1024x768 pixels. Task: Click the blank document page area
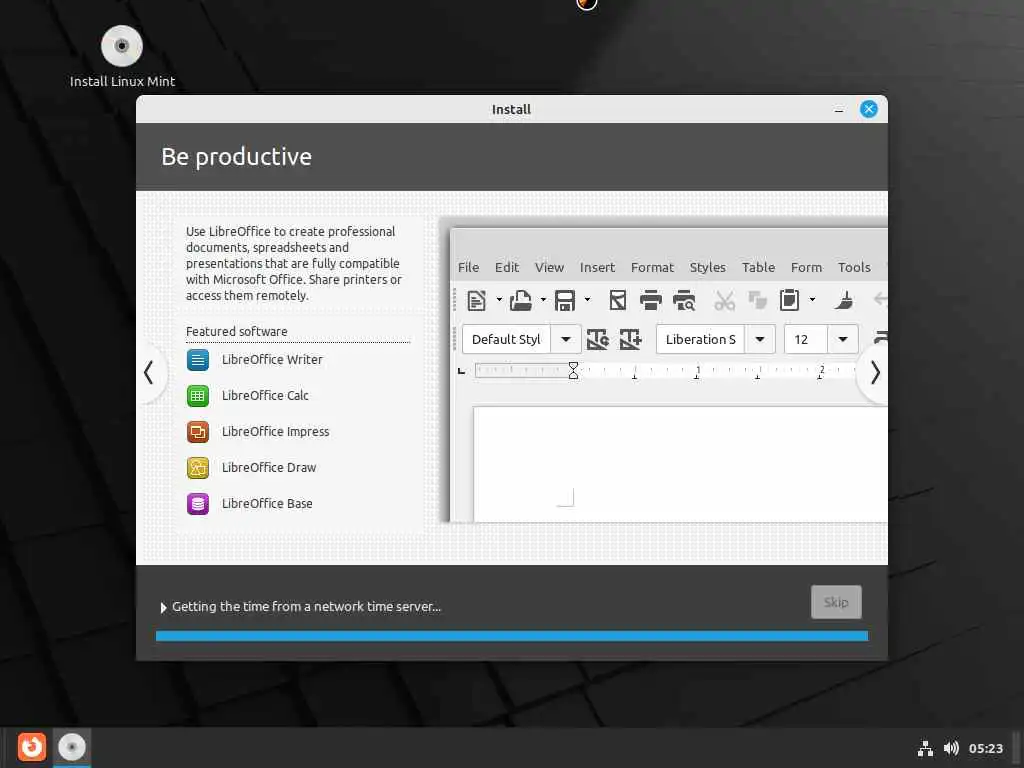(680, 464)
